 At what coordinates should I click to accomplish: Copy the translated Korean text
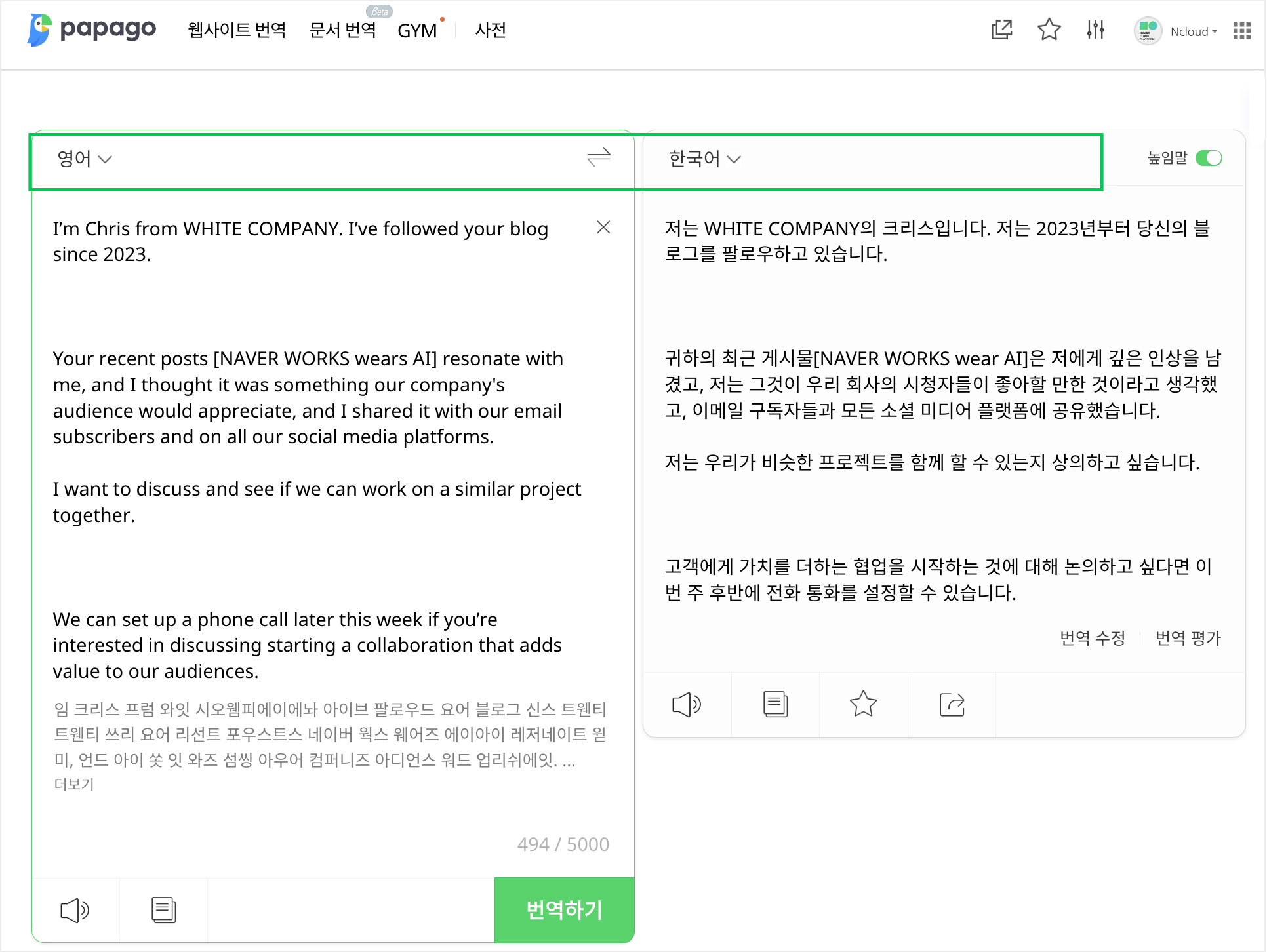coord(775,705)
